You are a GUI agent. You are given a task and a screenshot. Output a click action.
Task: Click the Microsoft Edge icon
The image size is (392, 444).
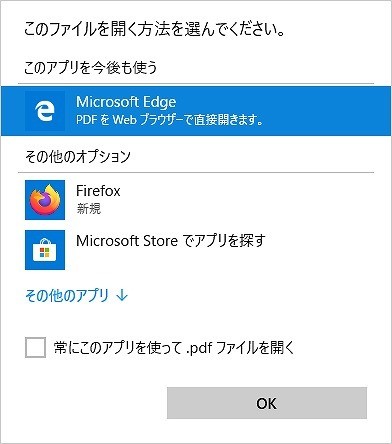point(45,111)
